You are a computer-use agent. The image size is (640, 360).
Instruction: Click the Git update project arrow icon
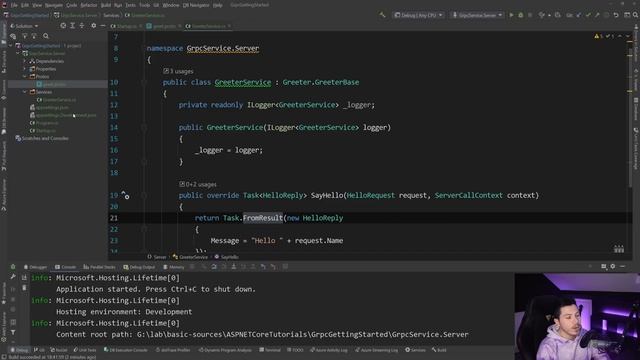[579, 15]
